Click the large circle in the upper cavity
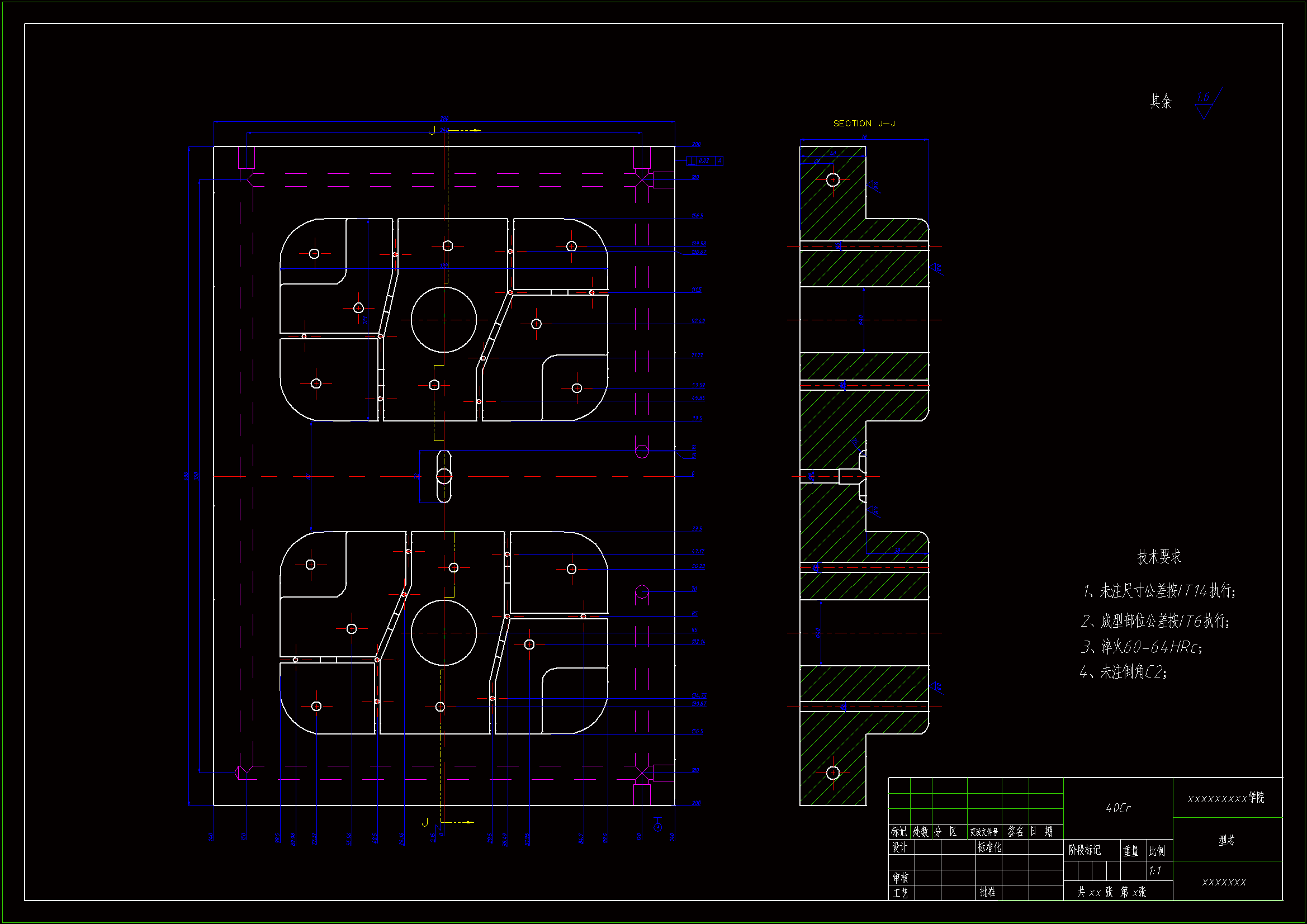Viewport: 1307px width, 924px height. click(443, 320)
